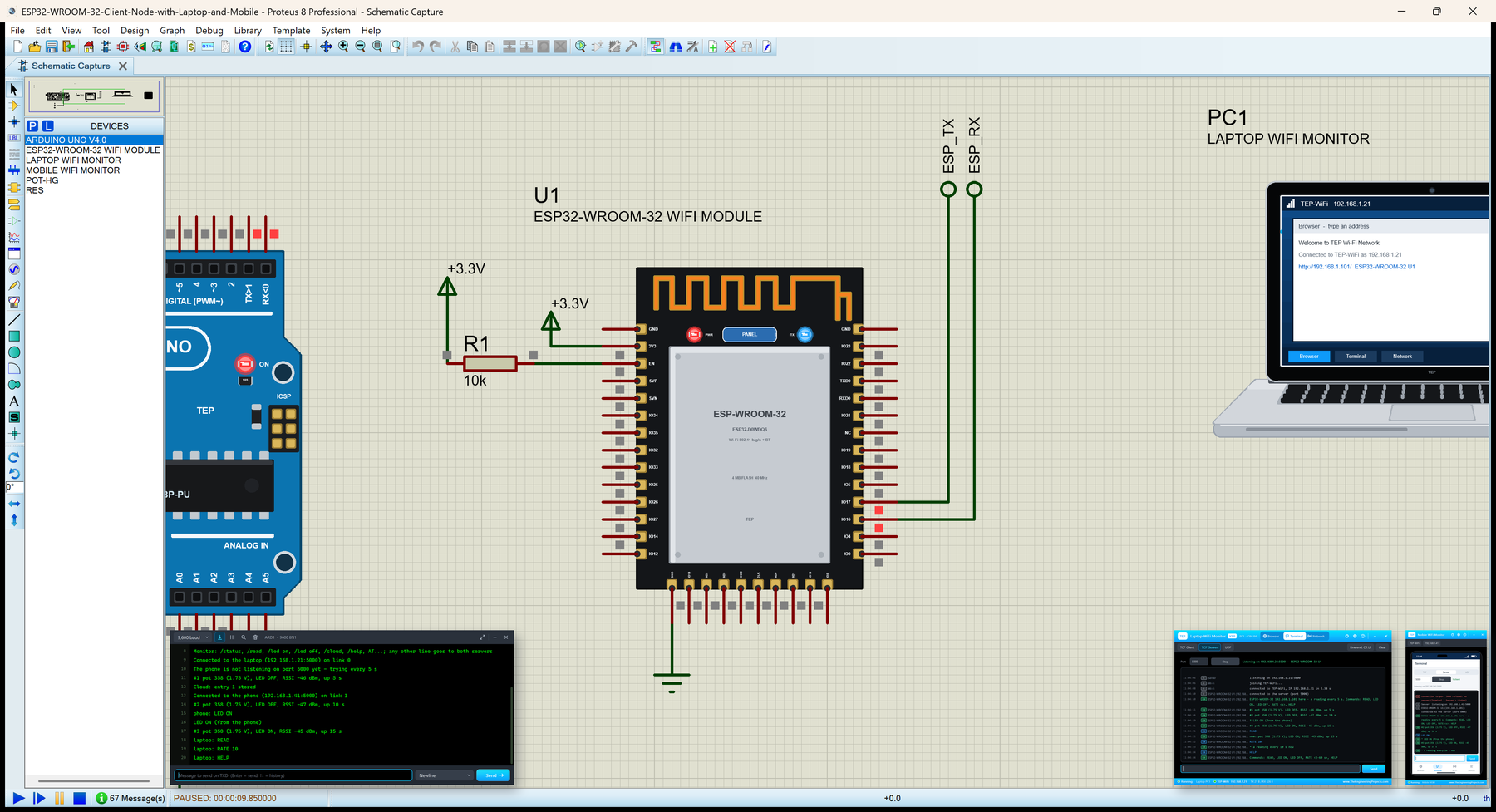The height and width of the screenshot is (812, 1496).
Task: Open the help question mark icon
Action: [x=244, y=47]
